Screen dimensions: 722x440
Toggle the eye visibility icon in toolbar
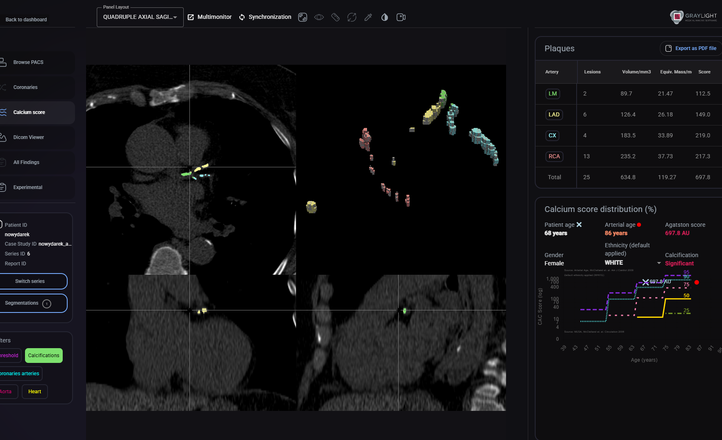point(319,17)
